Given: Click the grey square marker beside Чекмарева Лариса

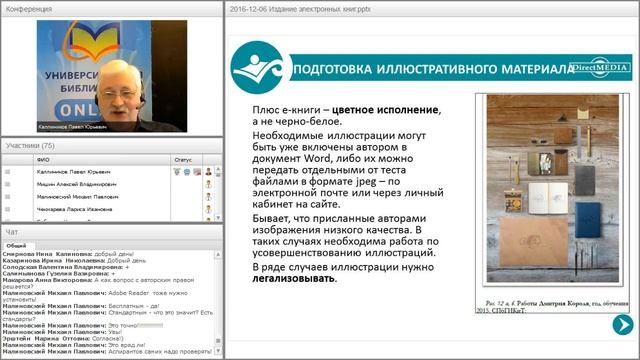Looking at the screenshot, I should pyautogui.click(x=7, y=209).
